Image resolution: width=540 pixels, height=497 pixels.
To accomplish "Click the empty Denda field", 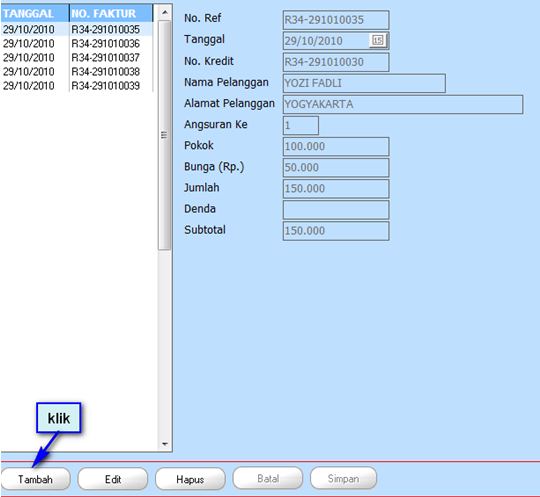I will (x=336, y=210).
